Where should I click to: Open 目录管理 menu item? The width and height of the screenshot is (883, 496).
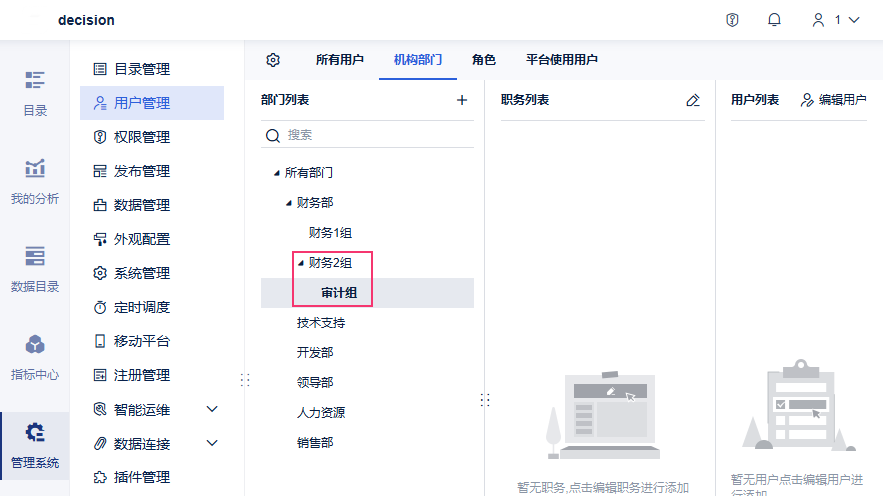click(152, 69)
